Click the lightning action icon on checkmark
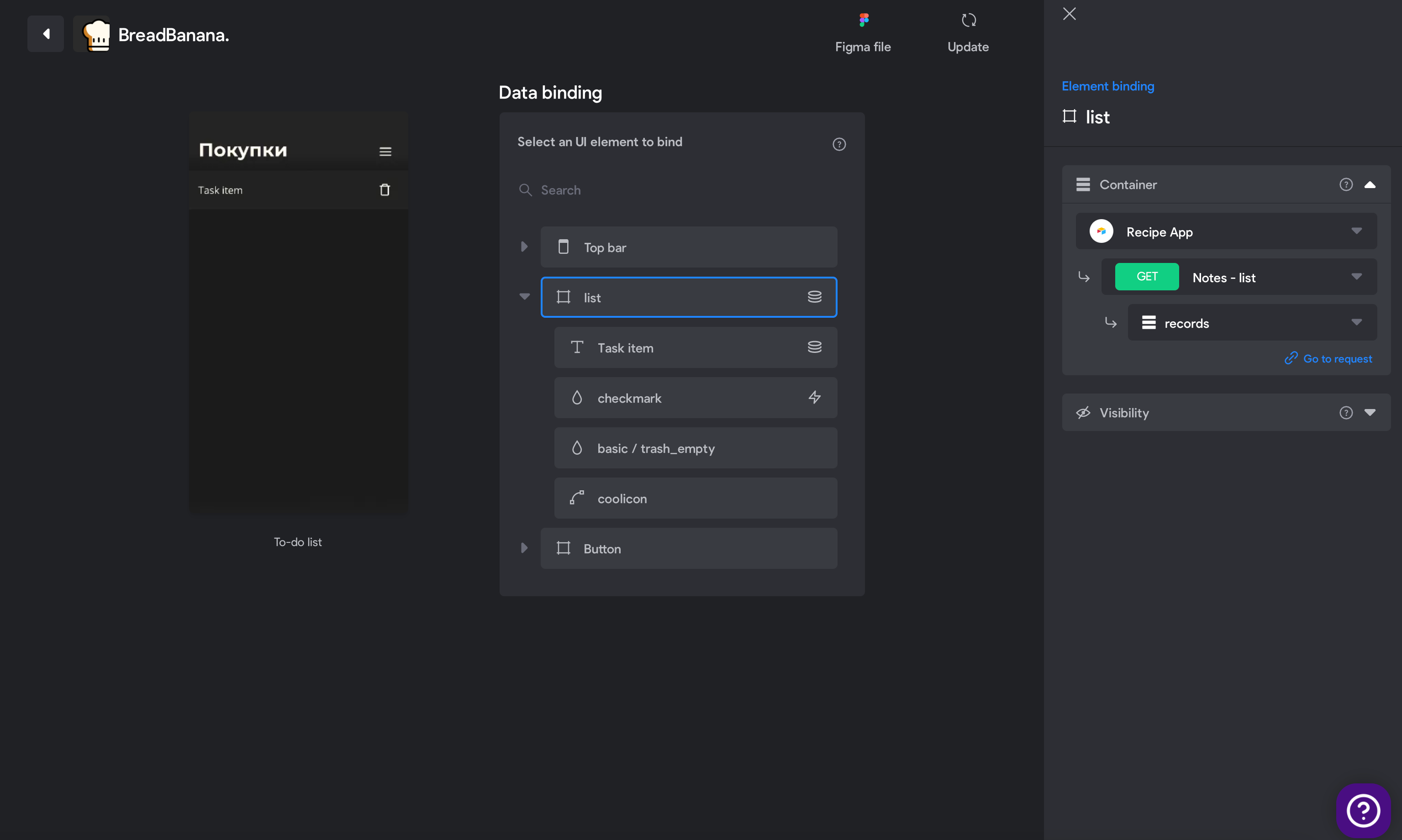This screenshot has height=840, width=1402. [x=814, y=397]
